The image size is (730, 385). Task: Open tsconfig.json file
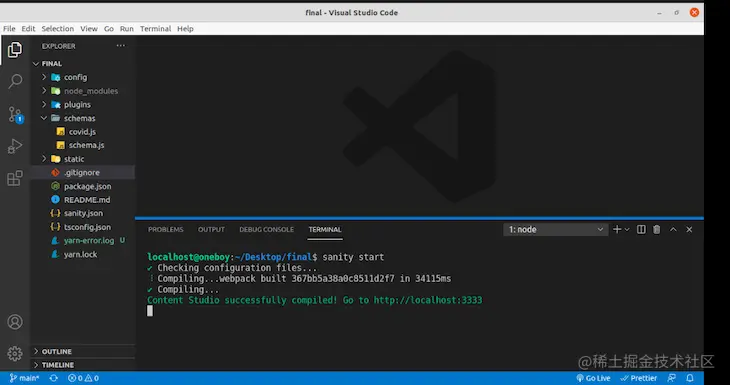(x=83, y=227)
